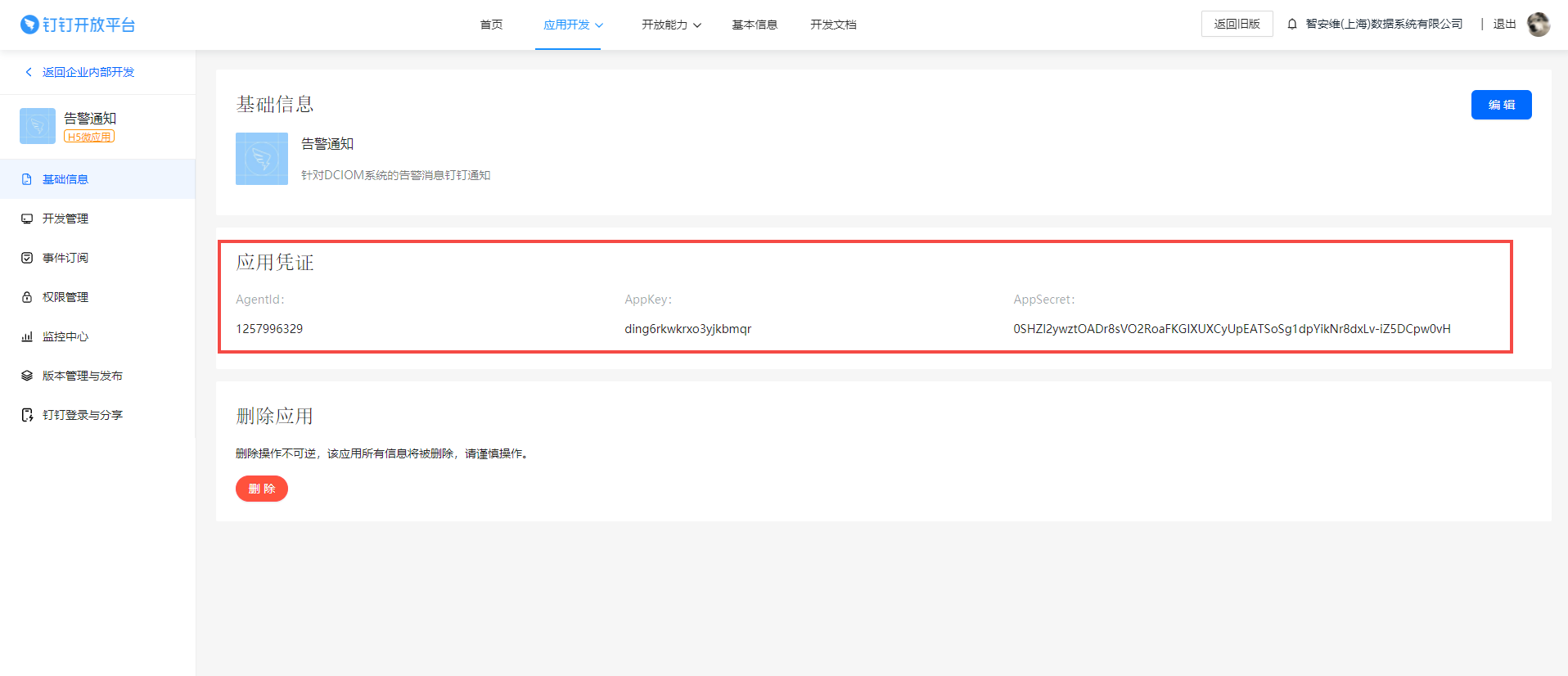Click the blue 编辑 button

tap(1501, 105)
